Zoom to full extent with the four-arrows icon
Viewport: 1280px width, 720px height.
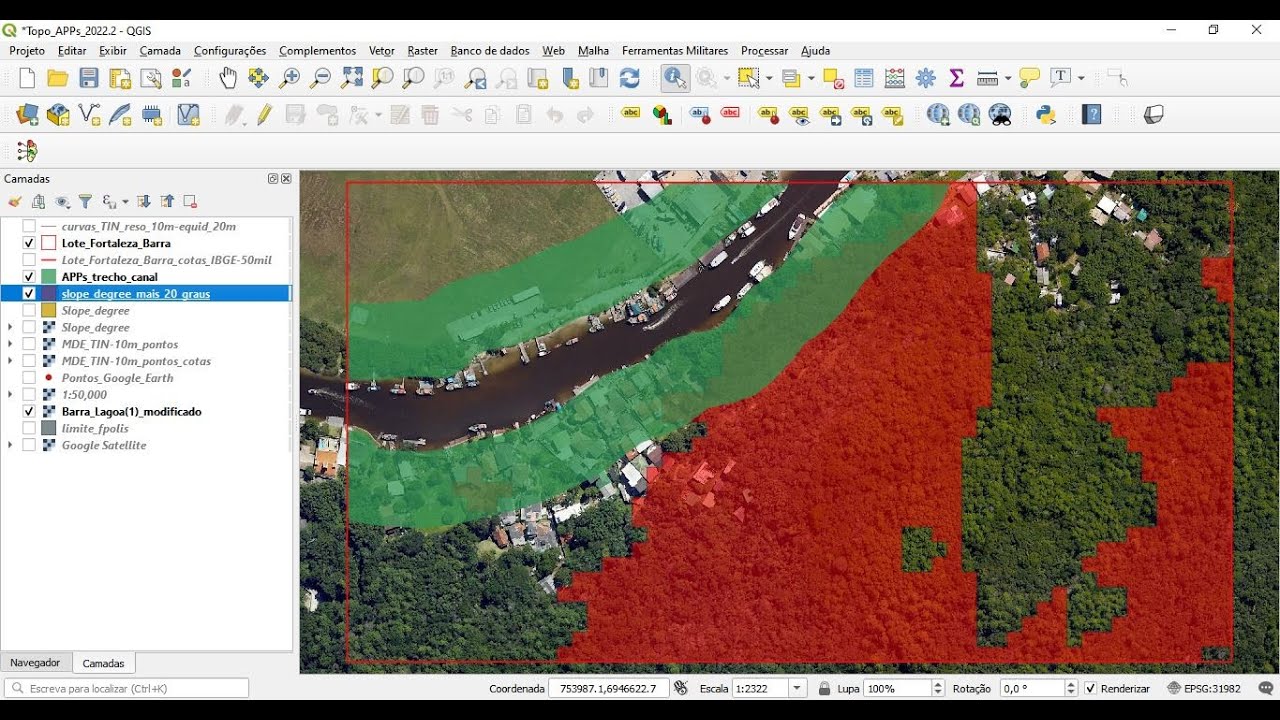(352, 78)
